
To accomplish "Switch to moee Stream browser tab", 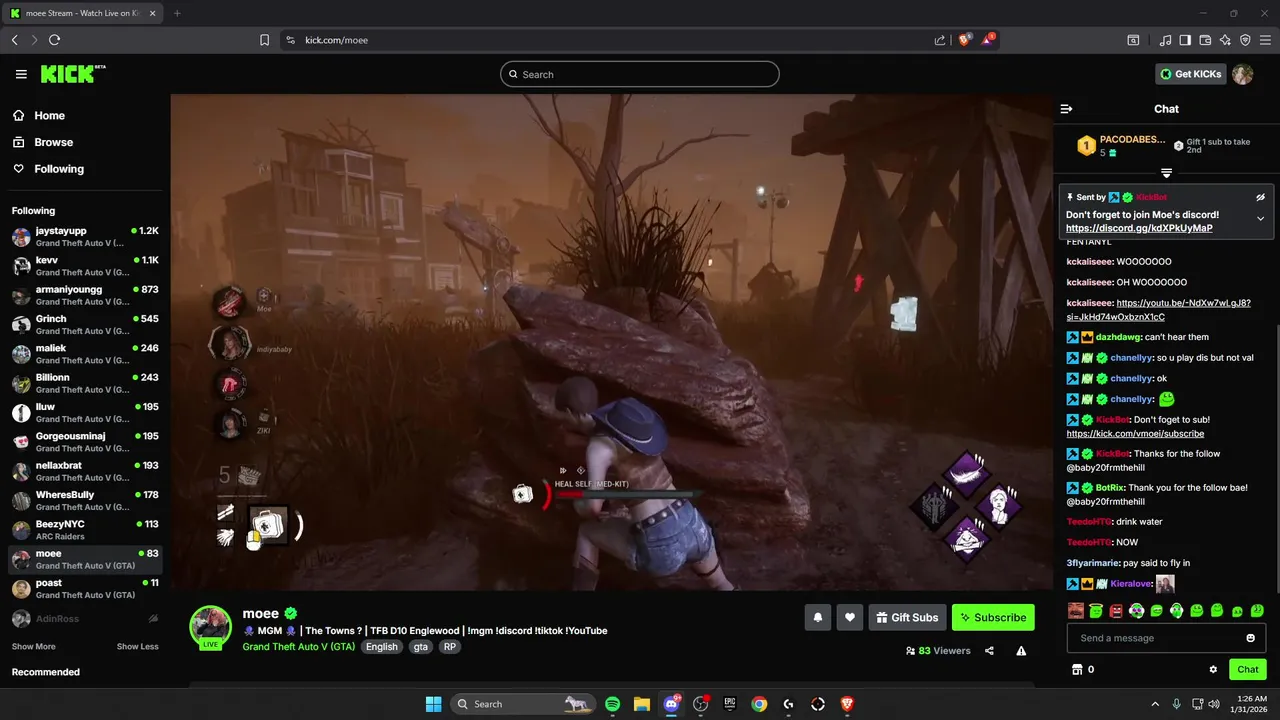I will [82, 13].
